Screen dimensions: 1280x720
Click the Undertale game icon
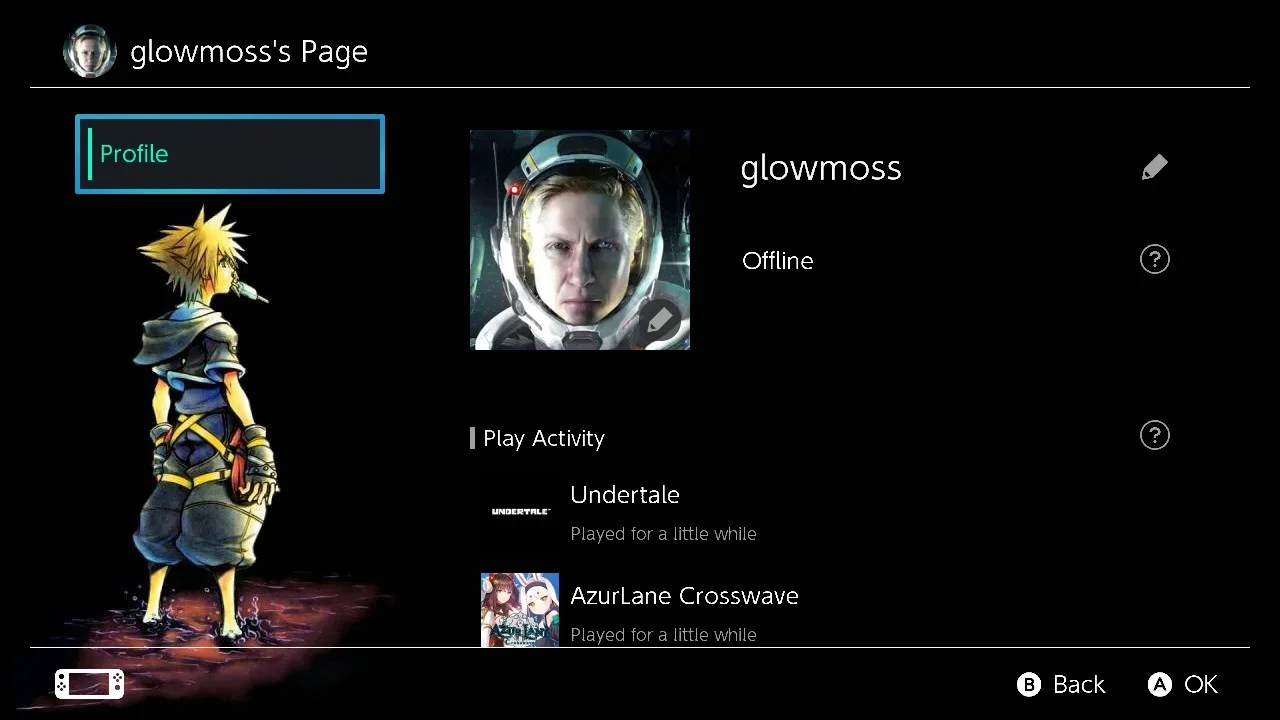[x=520, y=511]
